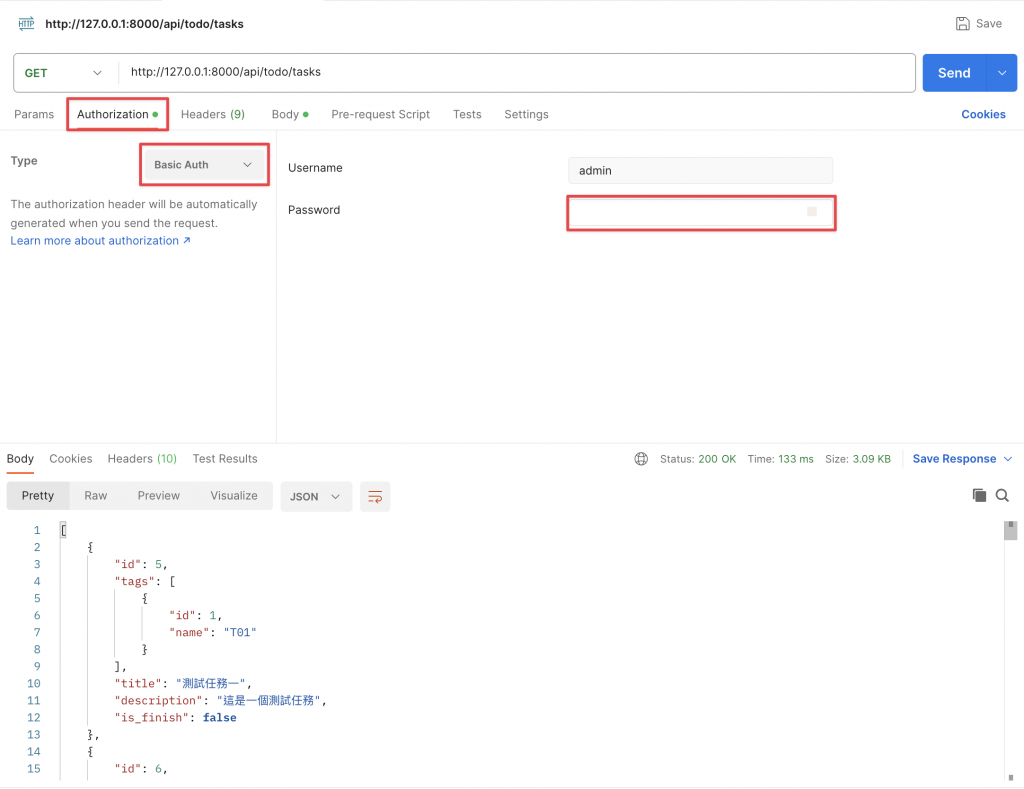The width and height of the screenshot is (1024, 789).
Task: Open the Basic Auth type dropdown
Action: pyautogui.click(x=204, y=165)
